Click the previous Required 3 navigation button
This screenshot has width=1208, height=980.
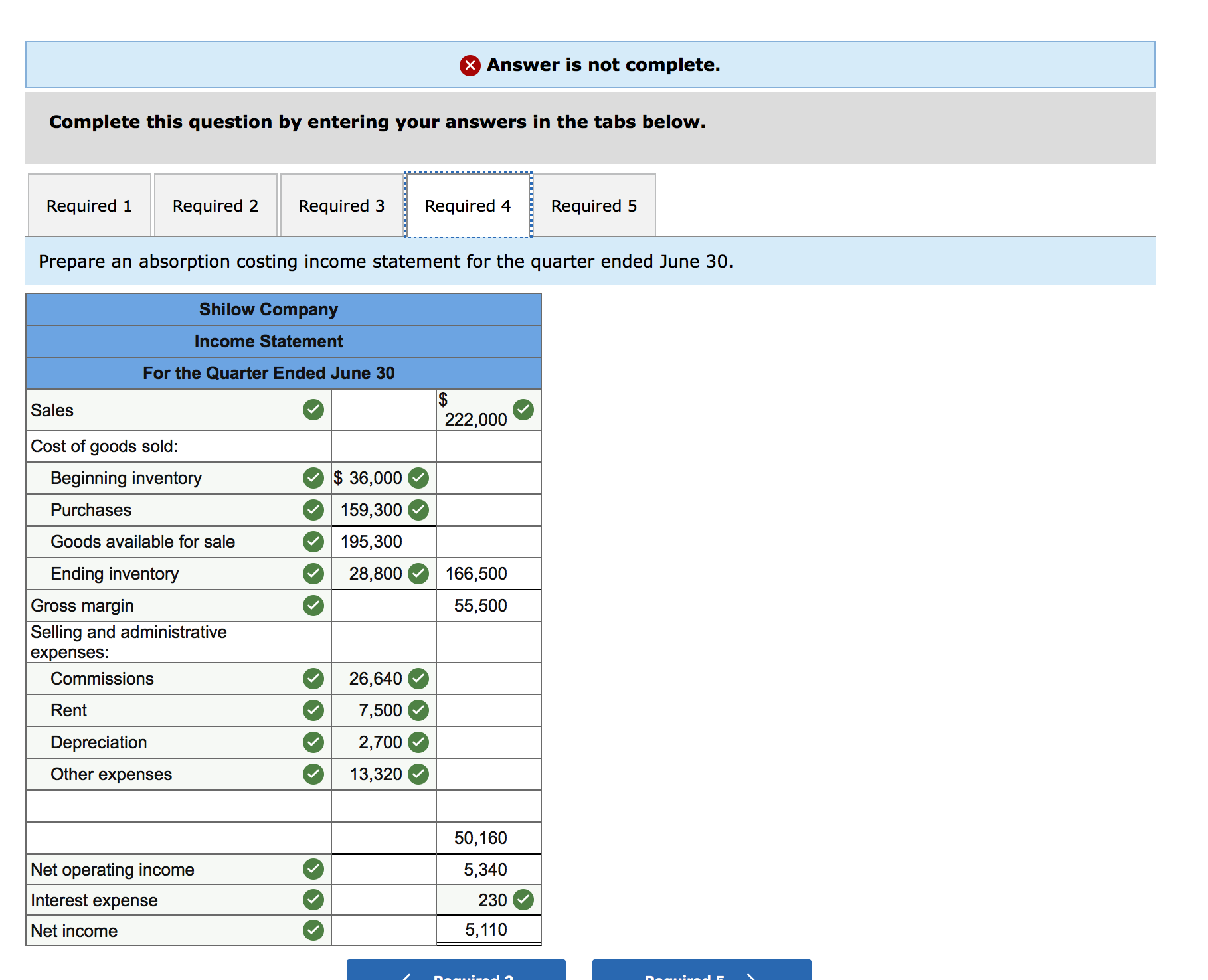456,970
